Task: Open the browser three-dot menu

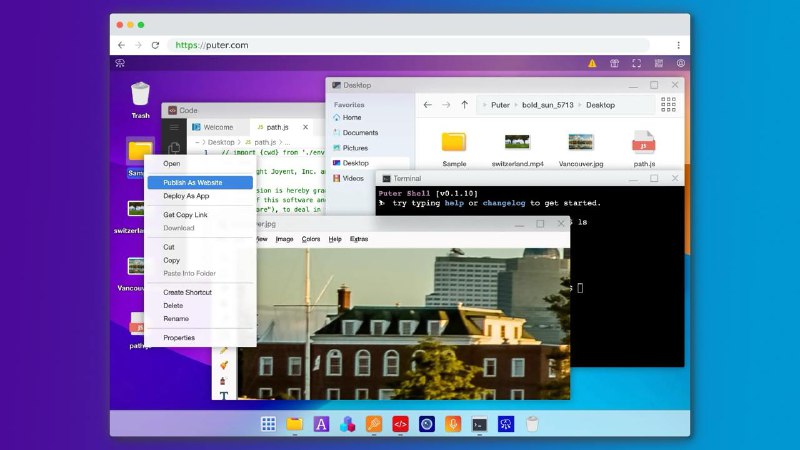Action: [x=679, y=45]
